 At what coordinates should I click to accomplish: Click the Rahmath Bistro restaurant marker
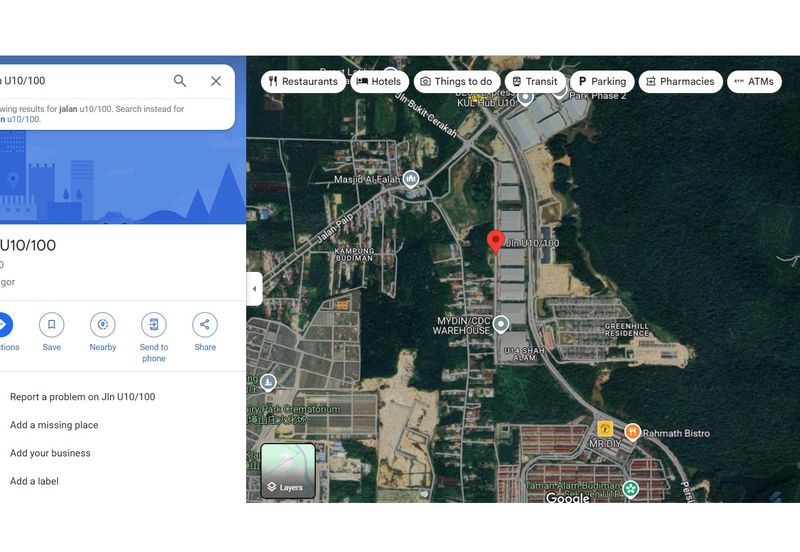(633, 432)
